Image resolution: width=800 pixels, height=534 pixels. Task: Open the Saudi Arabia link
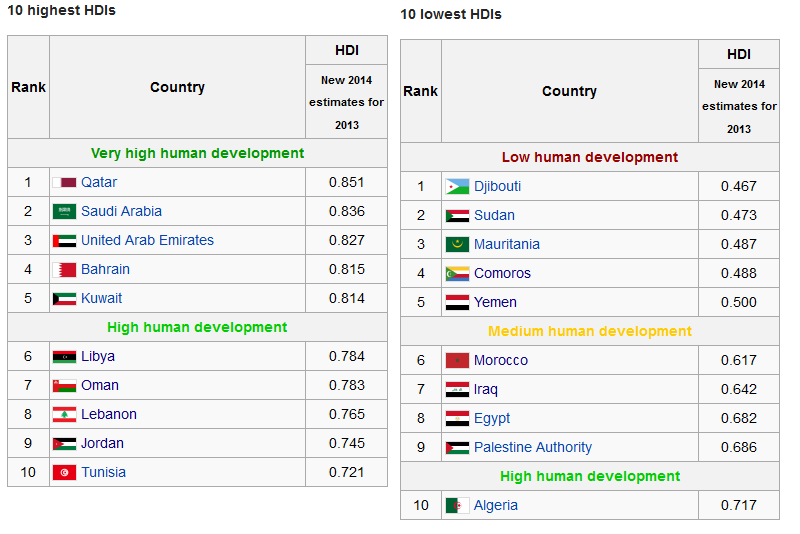coord(121,212)
